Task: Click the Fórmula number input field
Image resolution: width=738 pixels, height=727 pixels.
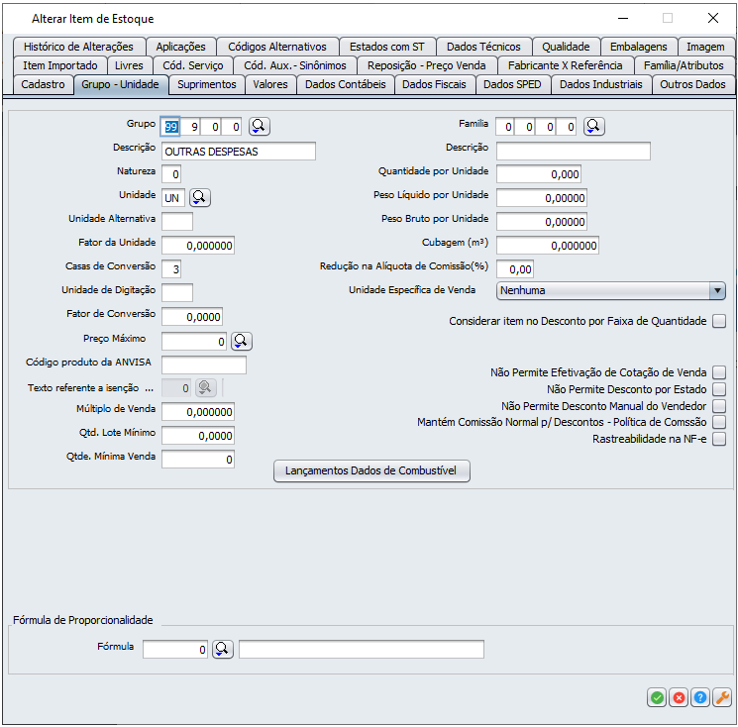Action: click(x=175, y=649)
